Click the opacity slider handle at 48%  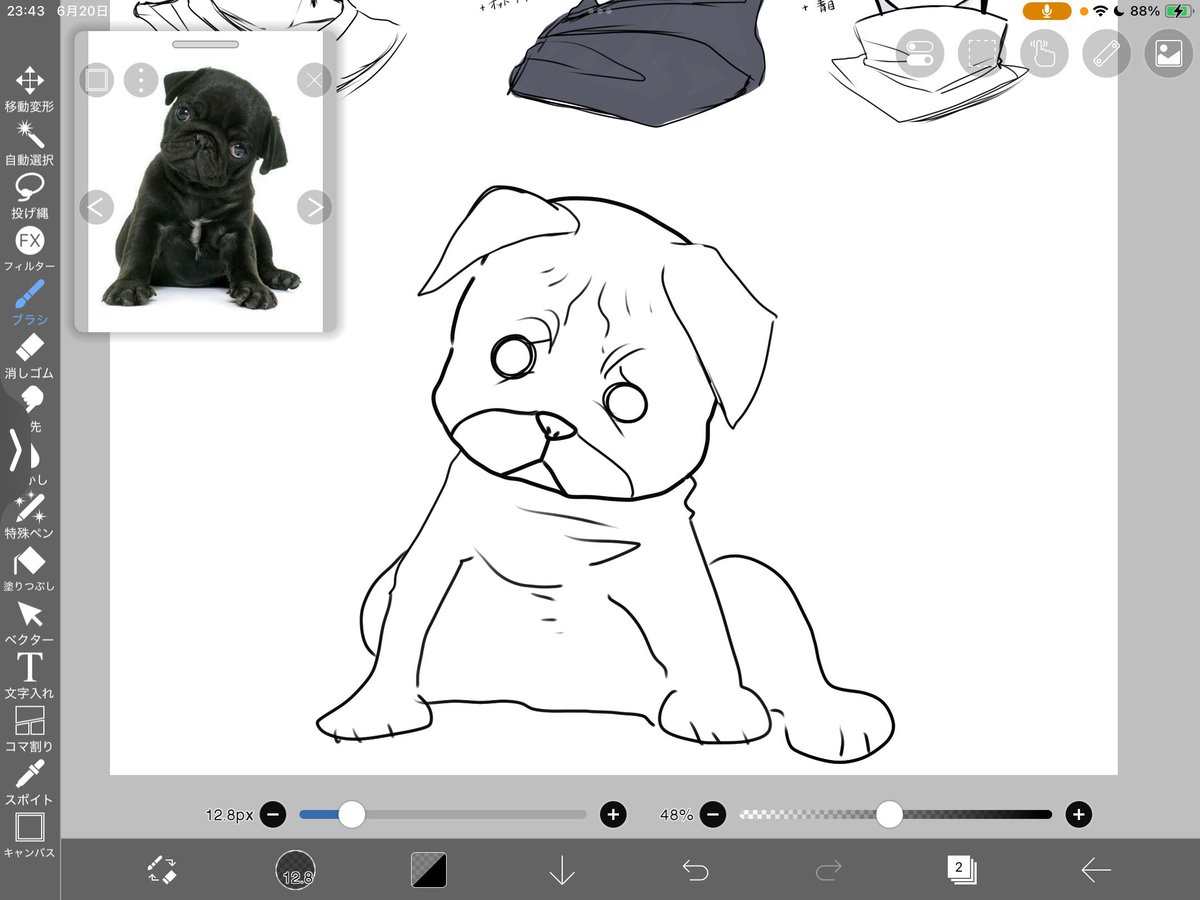click(x=889, y=814)
